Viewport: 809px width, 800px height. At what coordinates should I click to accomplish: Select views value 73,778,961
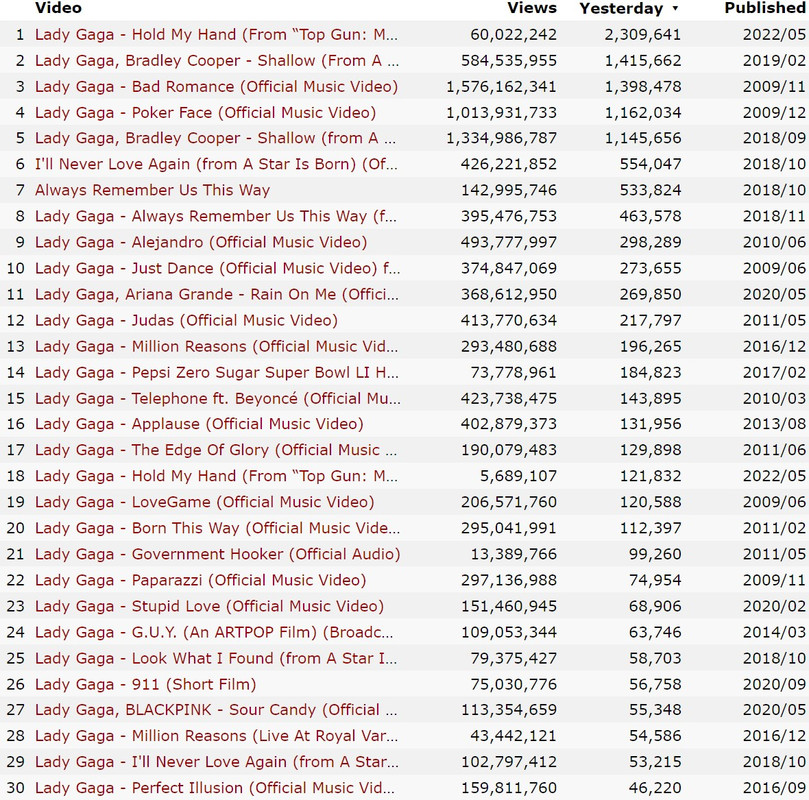click(513, 372)
